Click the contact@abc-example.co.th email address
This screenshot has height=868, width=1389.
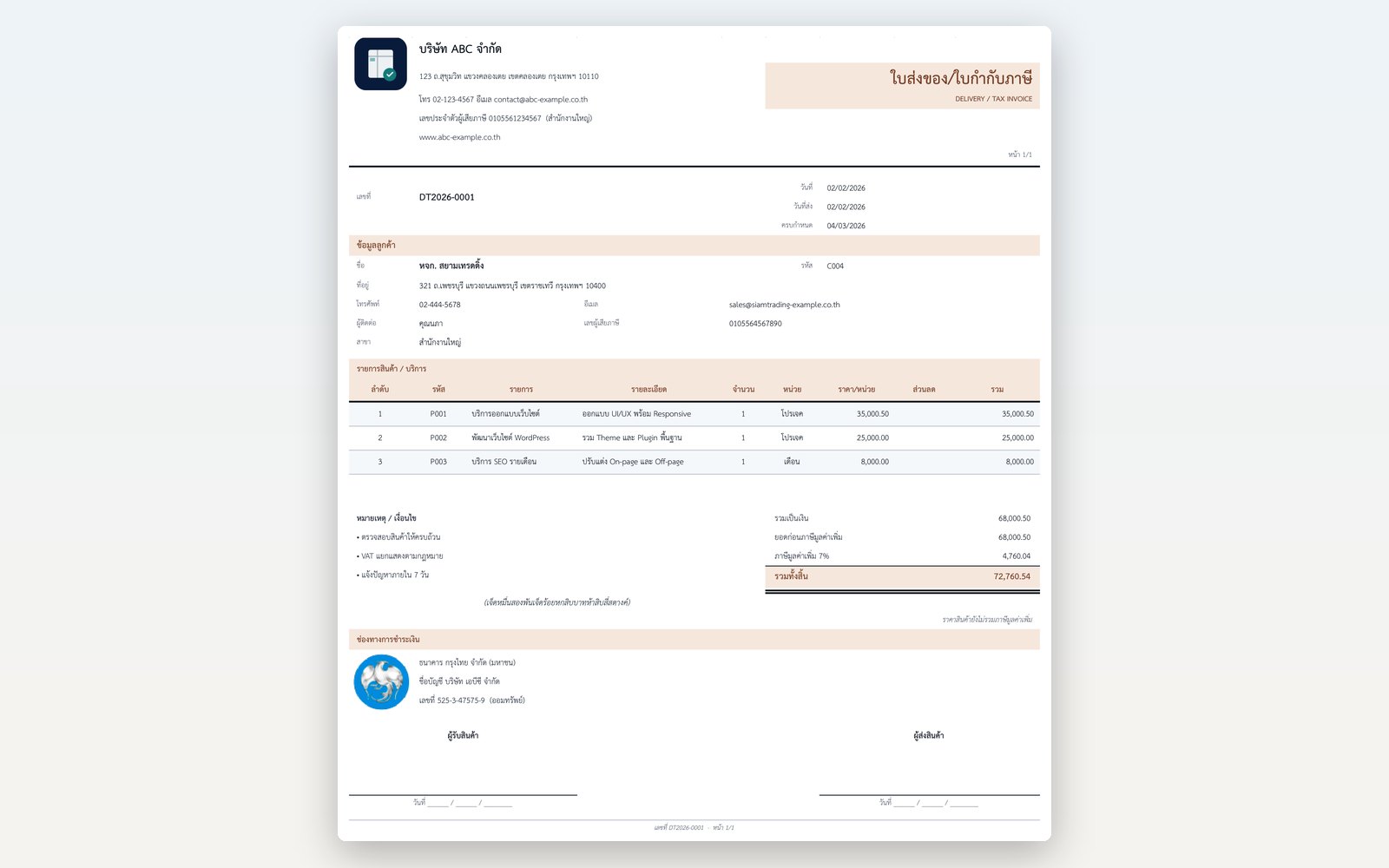pyautogui.click(x=541, y=100)
